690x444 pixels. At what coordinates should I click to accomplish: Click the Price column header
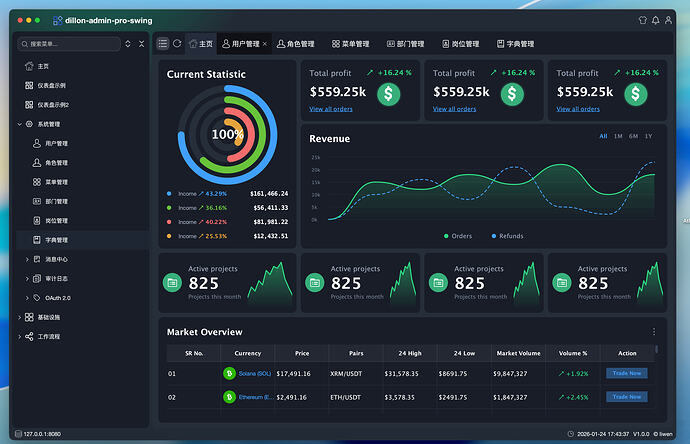tap(302, 353)
